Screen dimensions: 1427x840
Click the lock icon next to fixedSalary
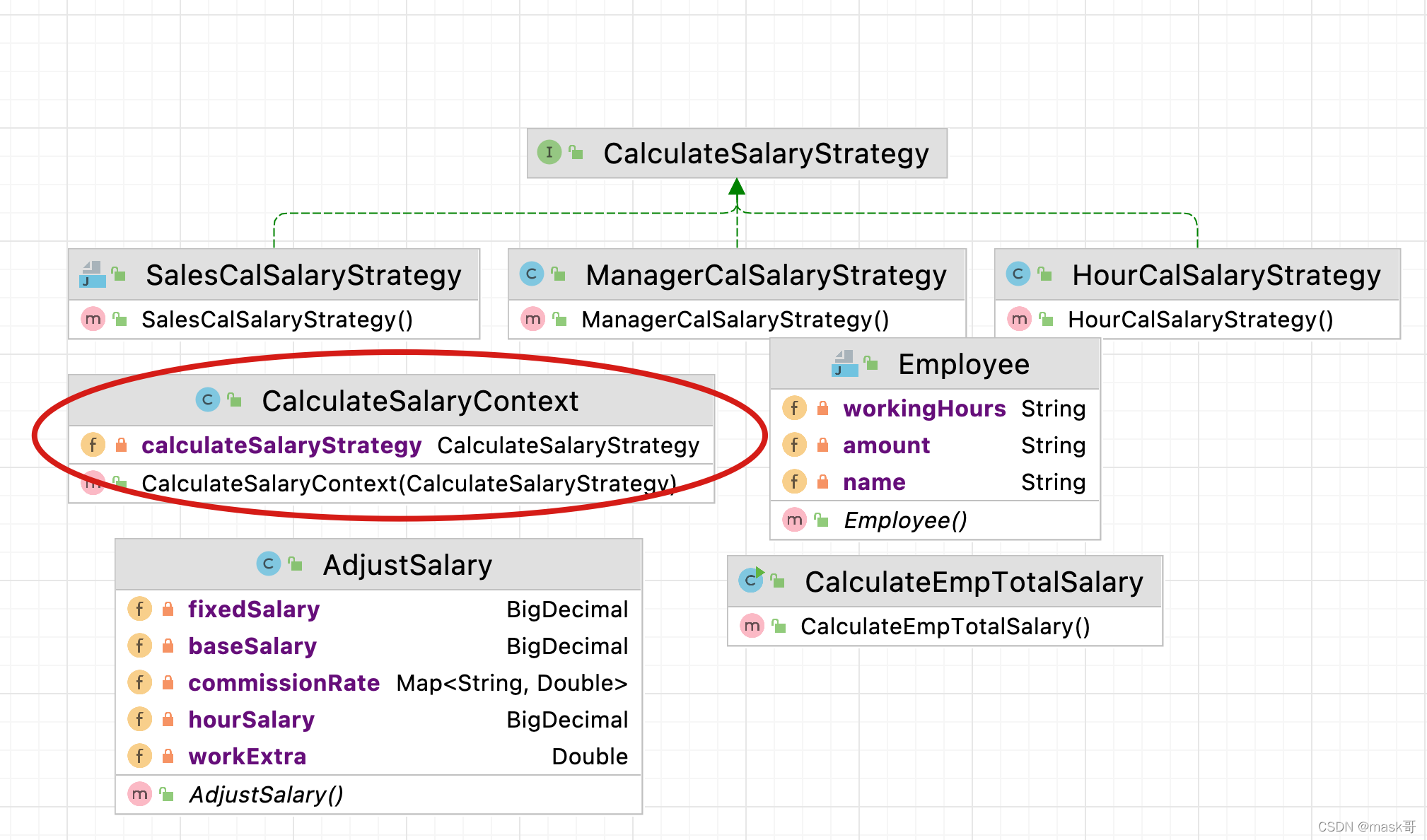[x=168, y=609]
